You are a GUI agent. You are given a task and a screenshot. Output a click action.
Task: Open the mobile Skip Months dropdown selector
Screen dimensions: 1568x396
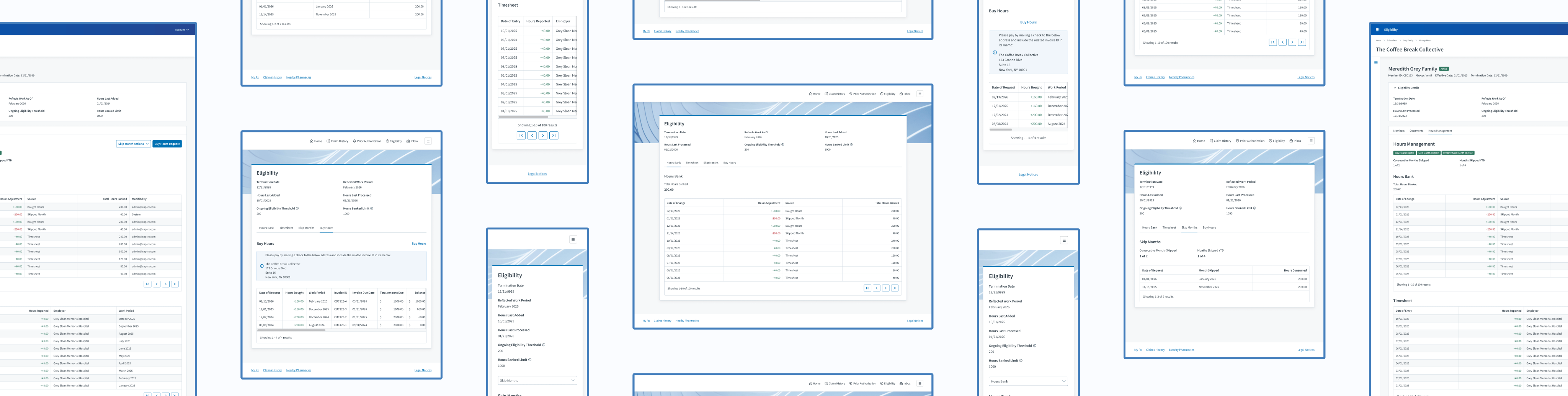pos(537,380)
